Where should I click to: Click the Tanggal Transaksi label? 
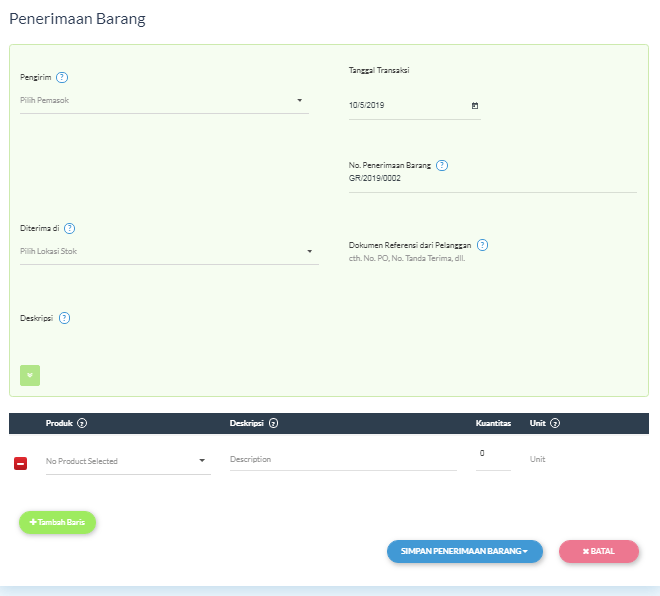pos(379,70)
